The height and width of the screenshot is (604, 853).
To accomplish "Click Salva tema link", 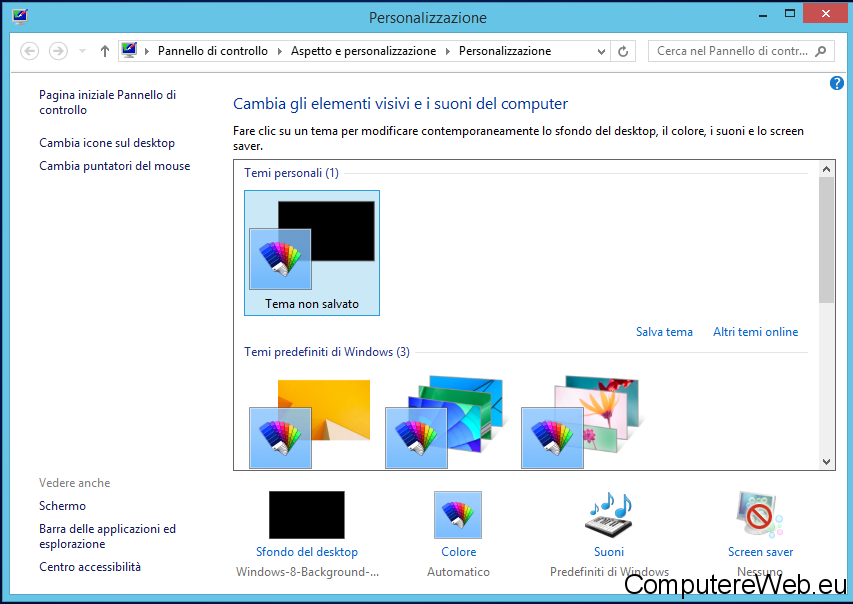I will pyautogui.click(x=664, y=332).
